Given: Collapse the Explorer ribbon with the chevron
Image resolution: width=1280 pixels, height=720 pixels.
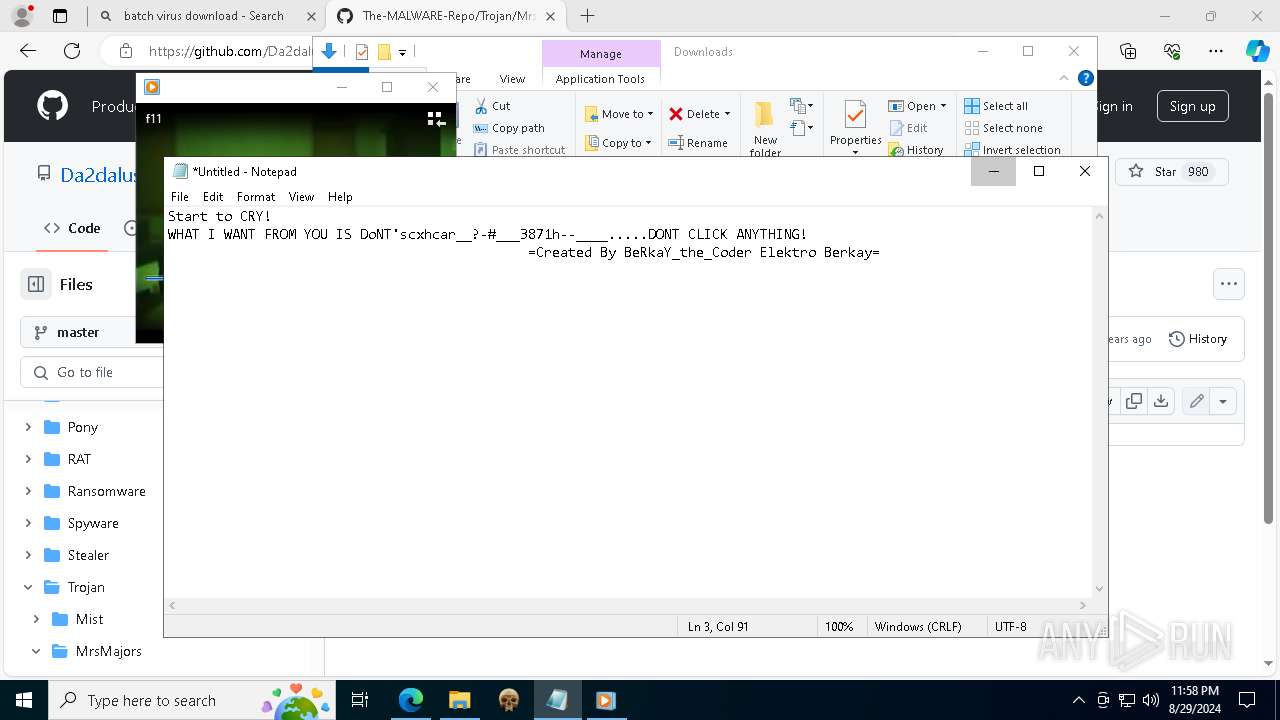Looking at the screenshot, I should pos(1064,78).
